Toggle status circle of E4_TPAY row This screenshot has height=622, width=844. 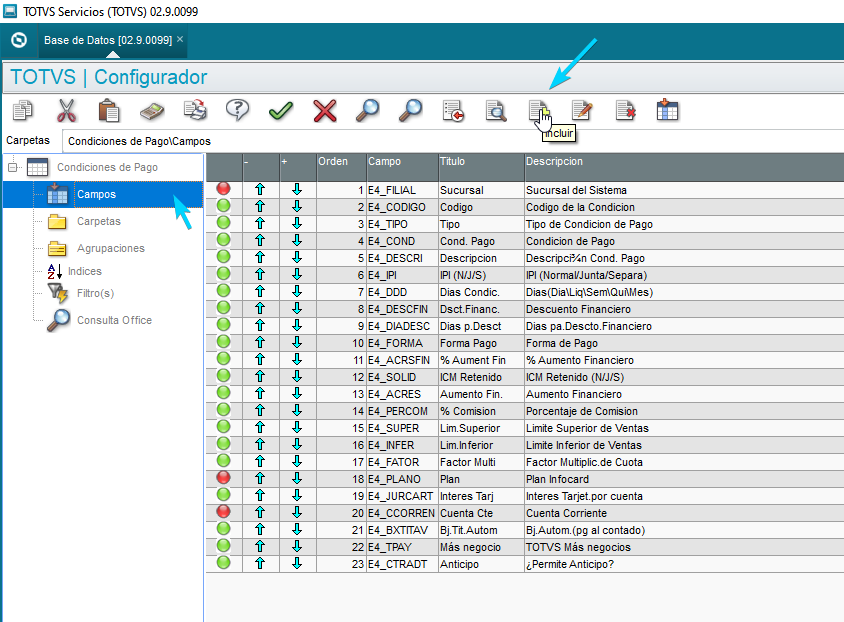click(223, 546)
